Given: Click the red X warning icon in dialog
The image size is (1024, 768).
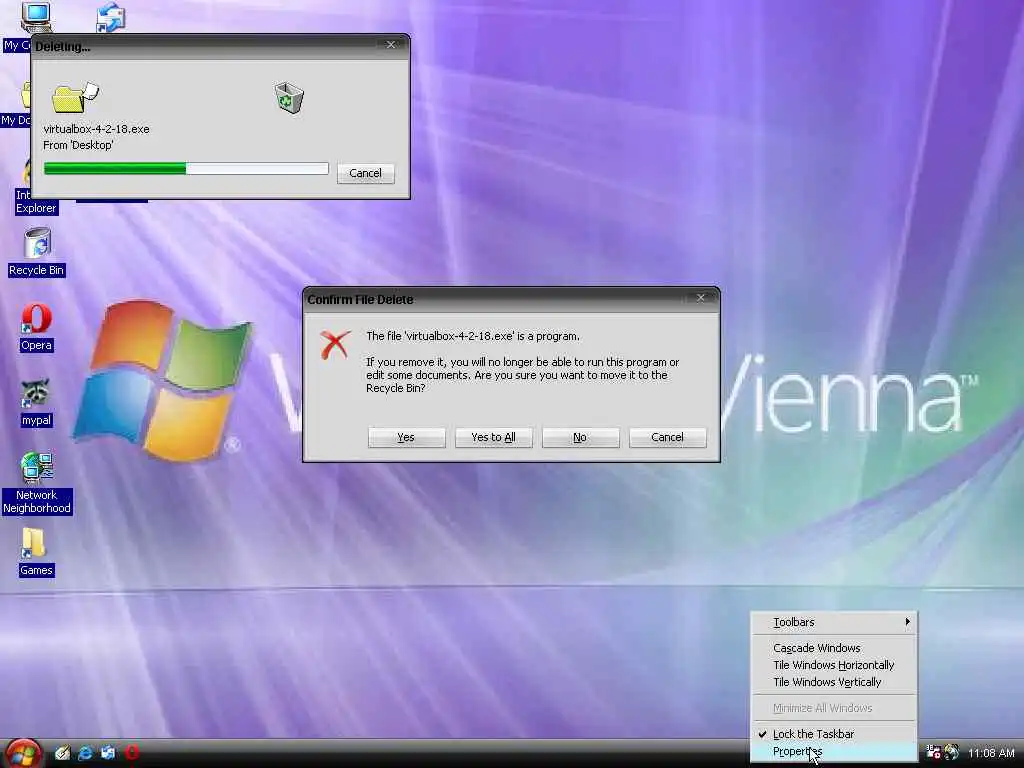Looking at the screenshot, I should (335, 344).
